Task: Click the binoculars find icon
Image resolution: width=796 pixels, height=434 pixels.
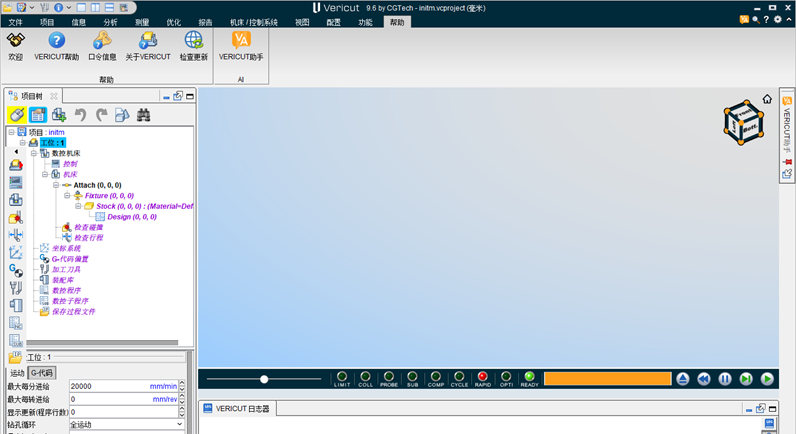Action: [144, 115]
